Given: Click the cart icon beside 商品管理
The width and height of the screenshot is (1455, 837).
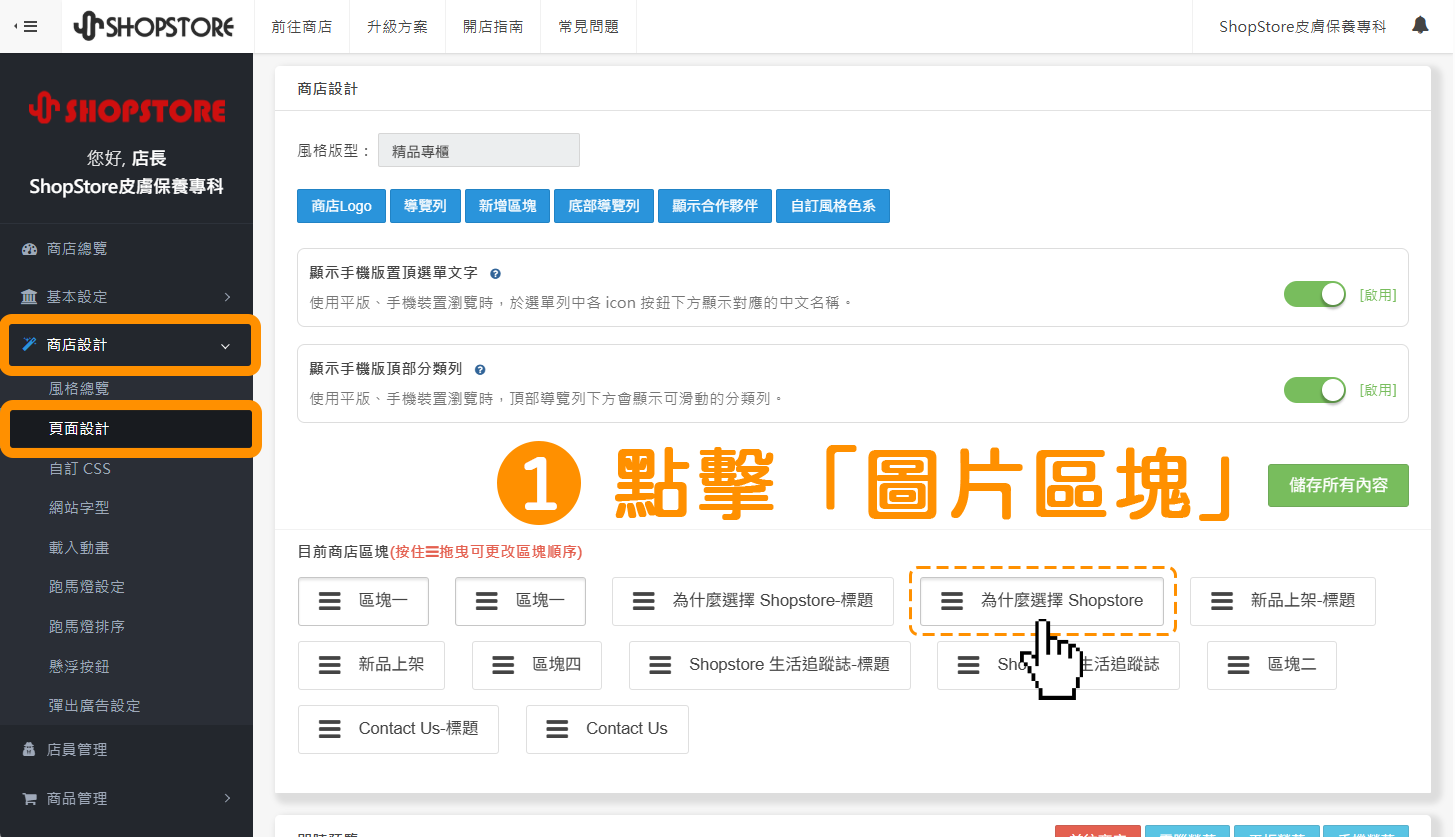Looking at the screenshot, I should point(29,798).
